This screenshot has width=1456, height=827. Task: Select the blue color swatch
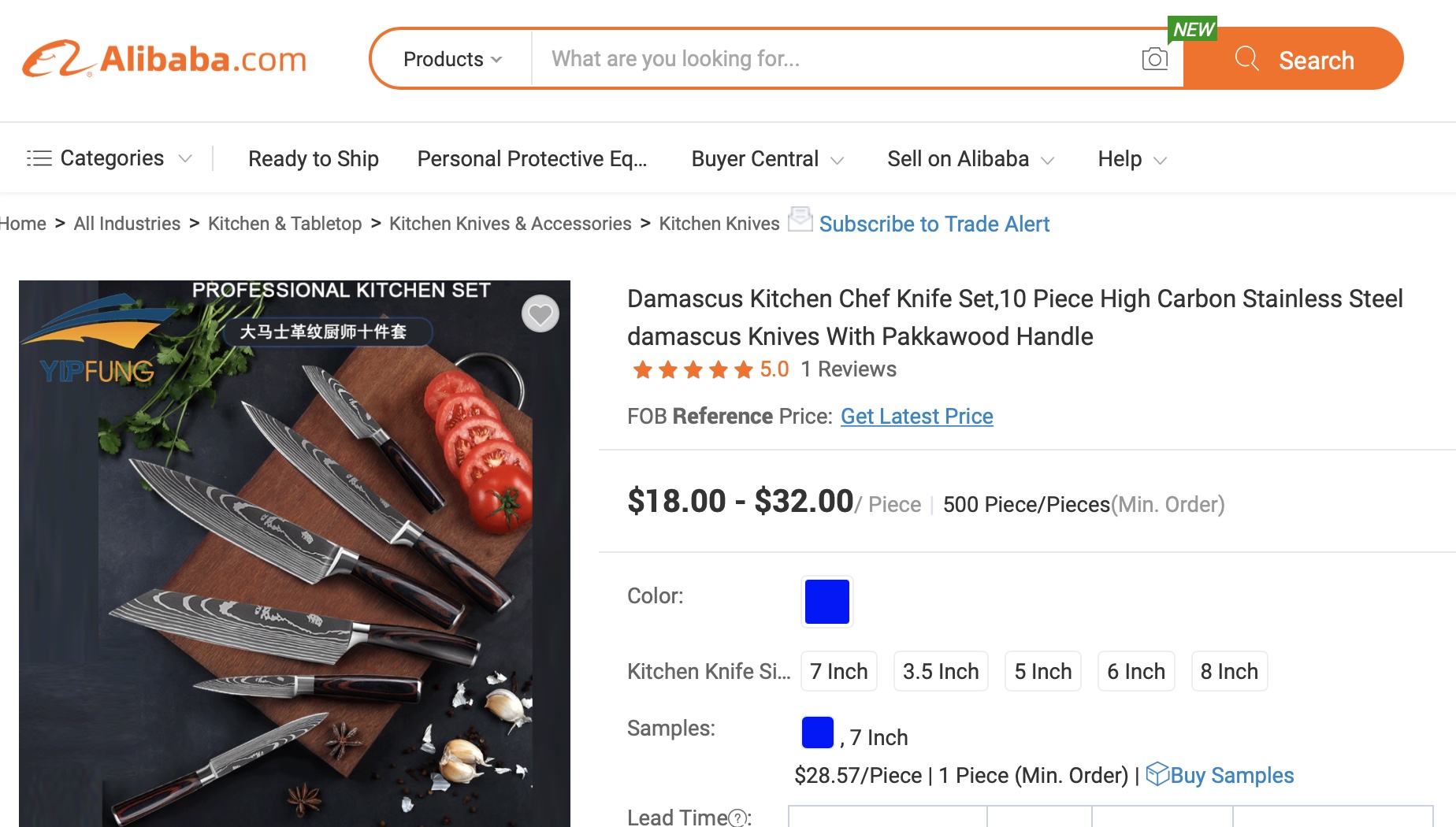tap(827, 602)
